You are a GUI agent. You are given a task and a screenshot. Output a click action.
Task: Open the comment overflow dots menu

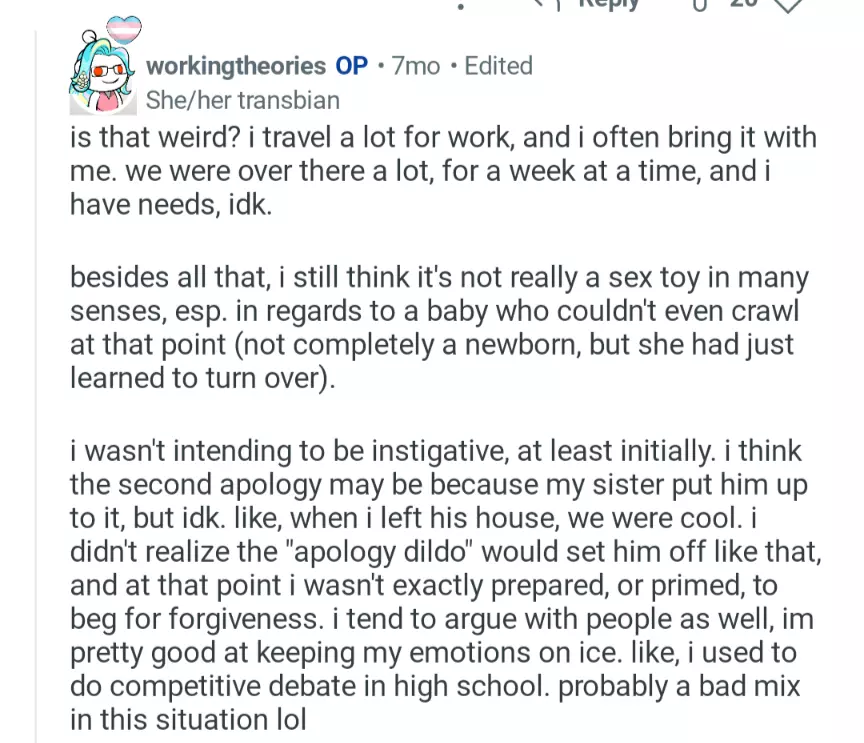click(x=461, y=5)
